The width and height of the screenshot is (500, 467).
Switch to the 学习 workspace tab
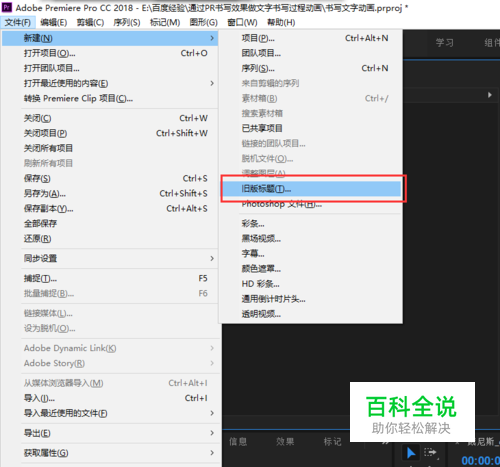pos(445,43)
